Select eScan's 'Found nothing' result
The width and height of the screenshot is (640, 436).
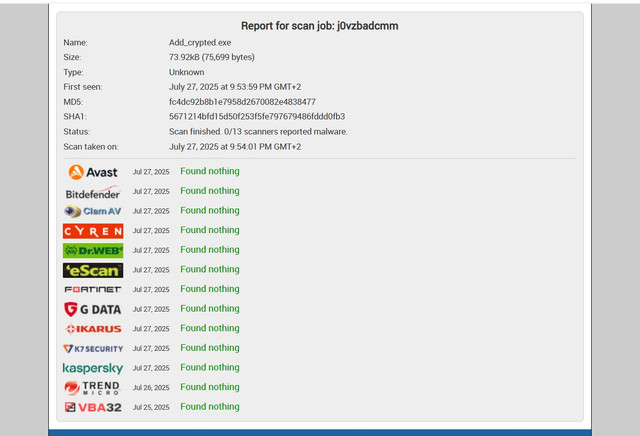click(x=210, y=269)
